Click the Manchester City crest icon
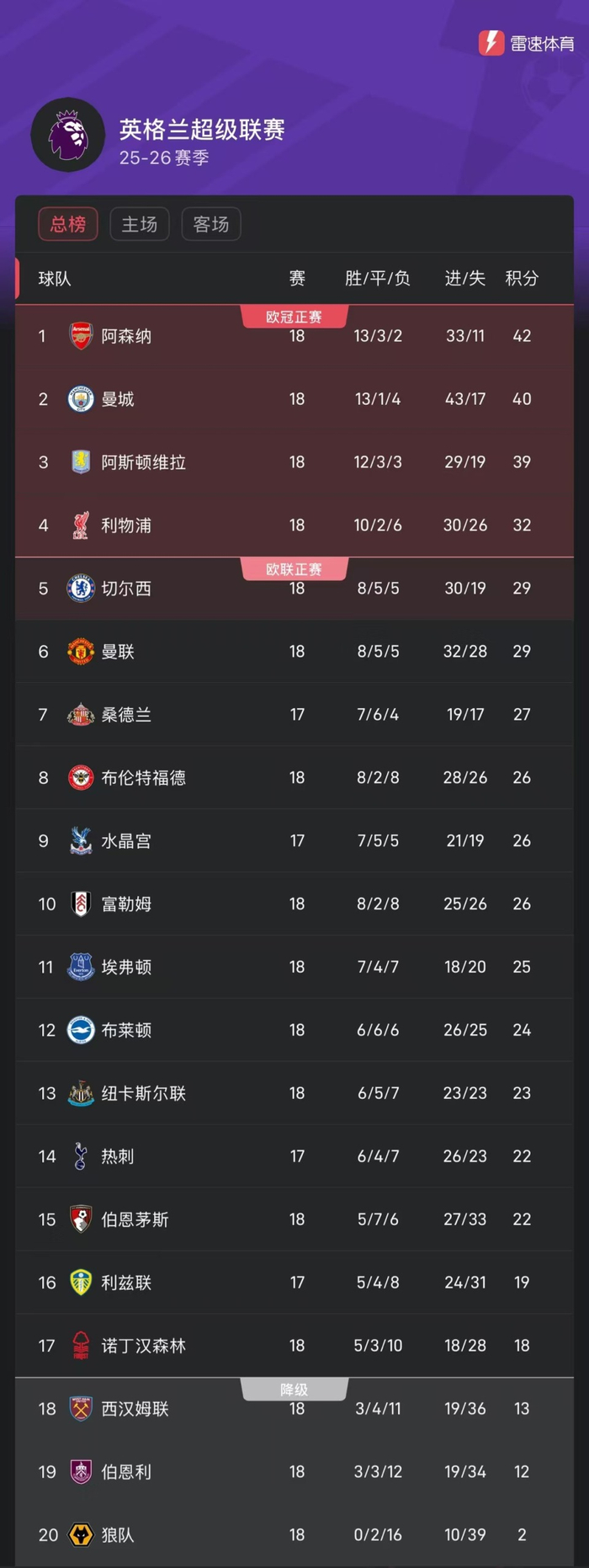Screen dimensions: 589x1568 point(80,398)
